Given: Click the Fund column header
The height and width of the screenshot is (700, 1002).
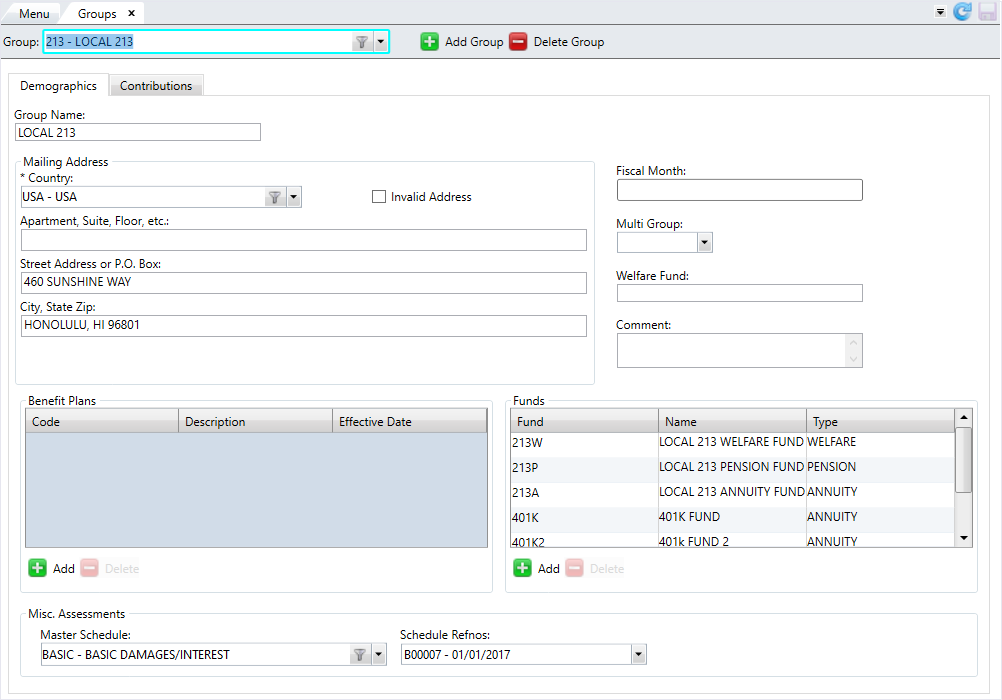Looking at the screenshot, I should pyautogui.click(x=585, y=421).
